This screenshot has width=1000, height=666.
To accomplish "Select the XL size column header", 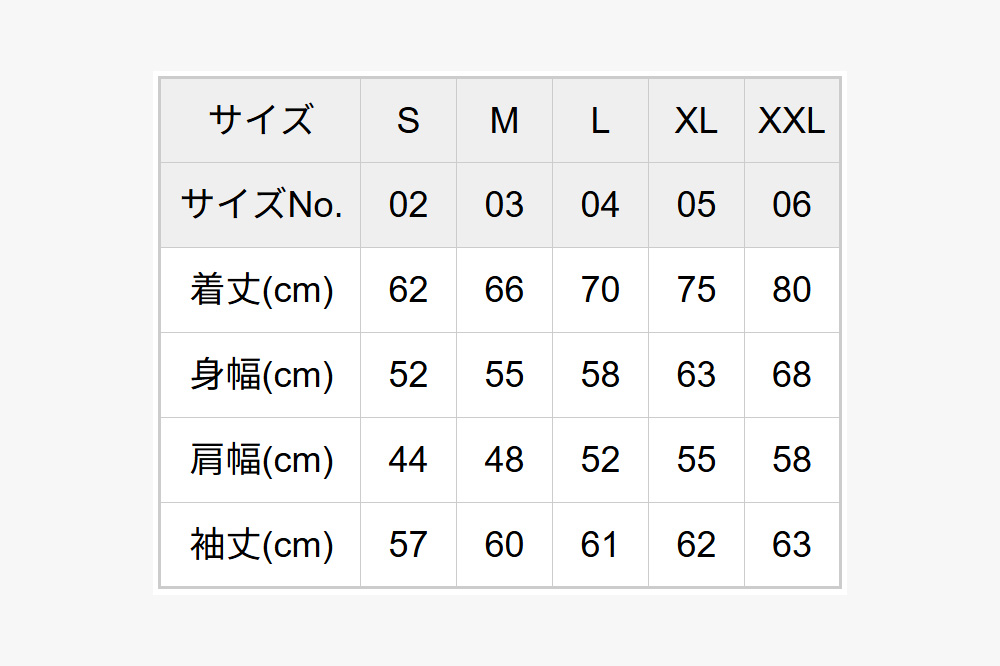I will click(696, 120).
